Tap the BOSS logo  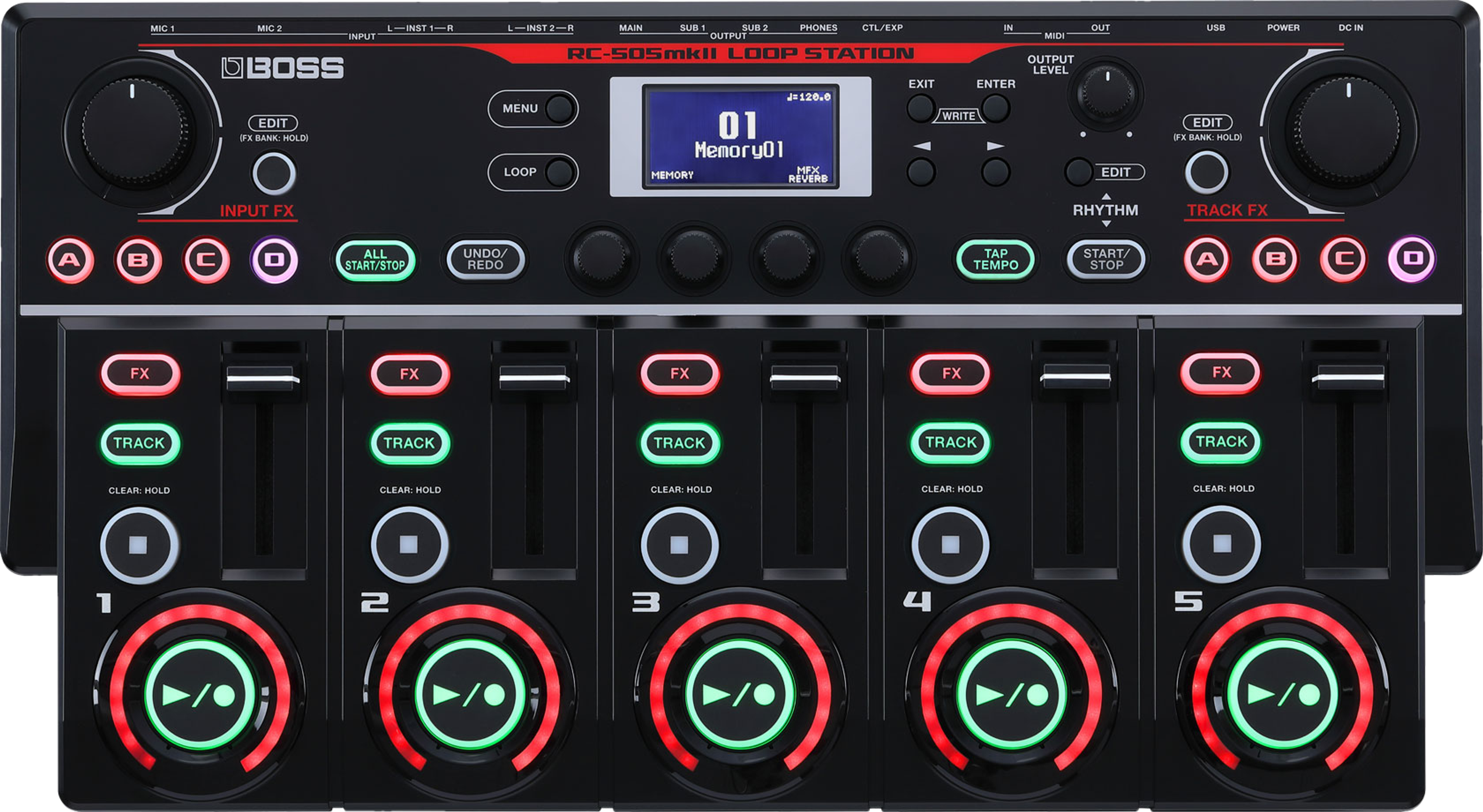point(283,68)
